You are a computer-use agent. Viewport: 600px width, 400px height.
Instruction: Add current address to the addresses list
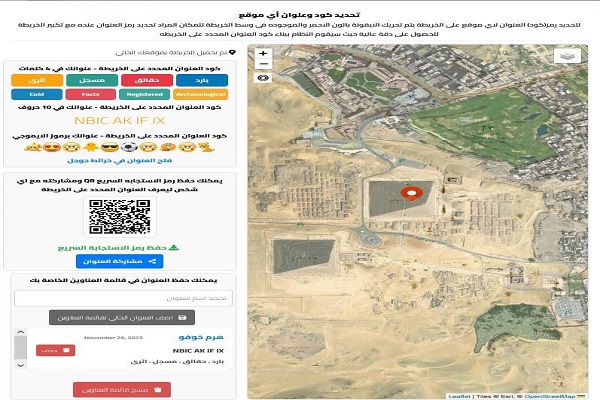tap(119, 316)
